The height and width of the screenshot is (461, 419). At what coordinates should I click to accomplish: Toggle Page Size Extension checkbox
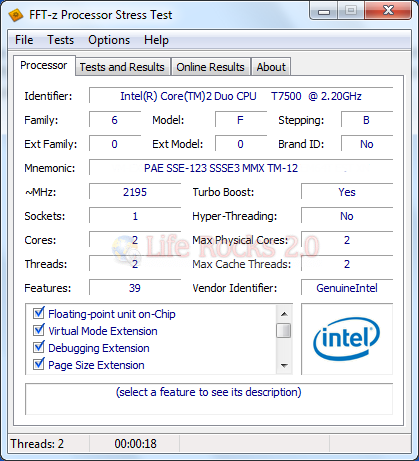pyautogui.click(x=39, y=364)
